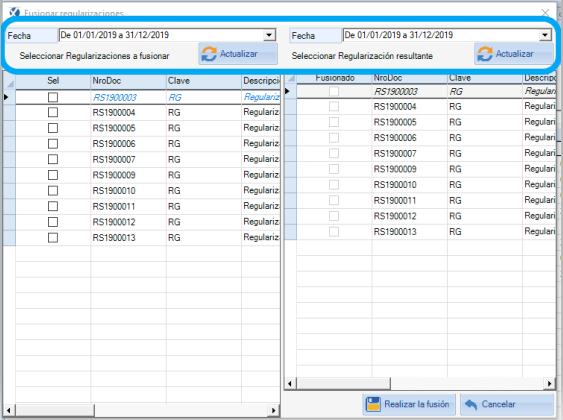Viewport: 563px width, 420px height.
Task: Click left grid horizontal scrollbar right arrow
Action: (x=274, y=410)
